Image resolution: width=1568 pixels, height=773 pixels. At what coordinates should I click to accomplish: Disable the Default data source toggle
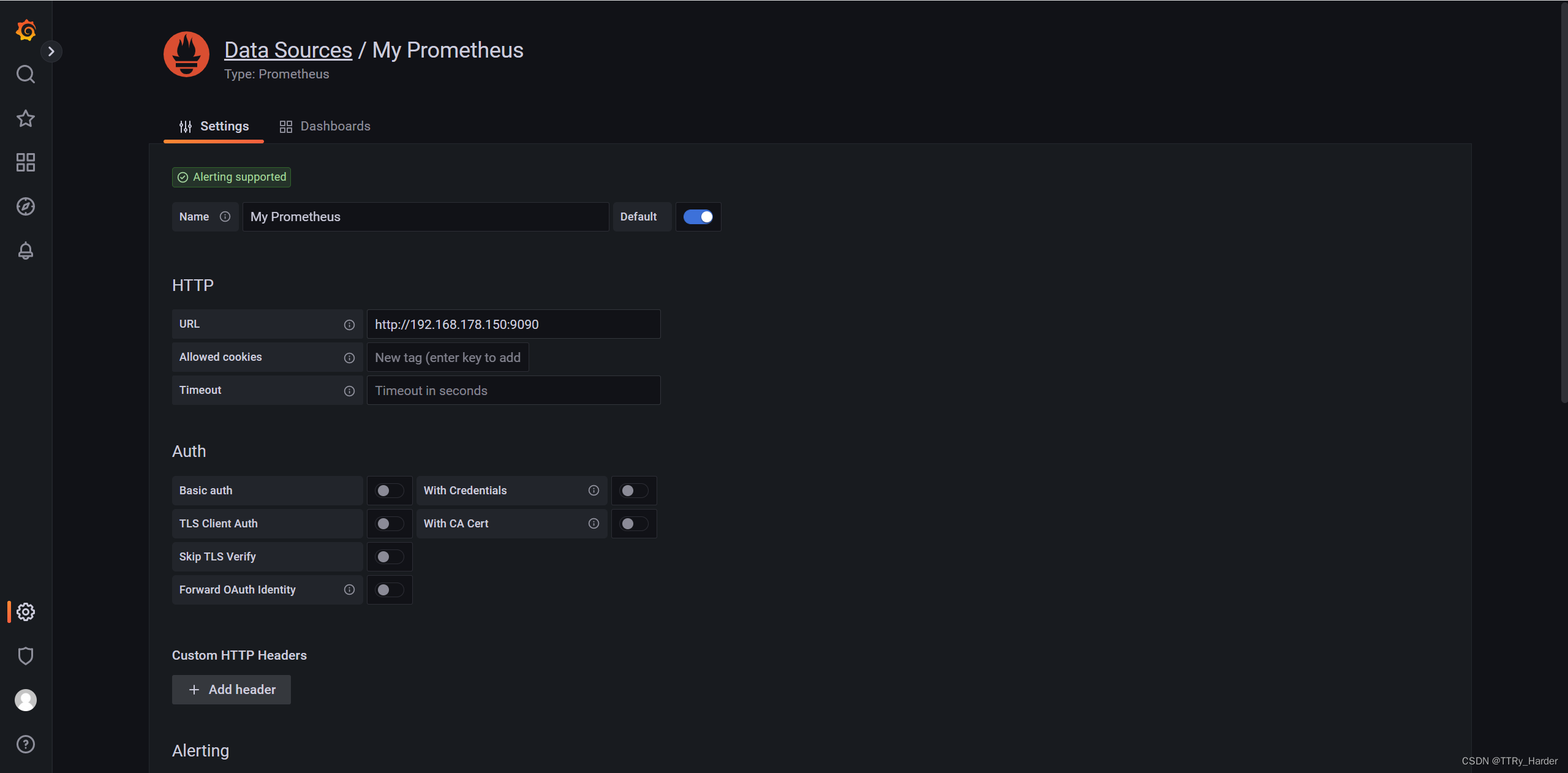[698, 217]
